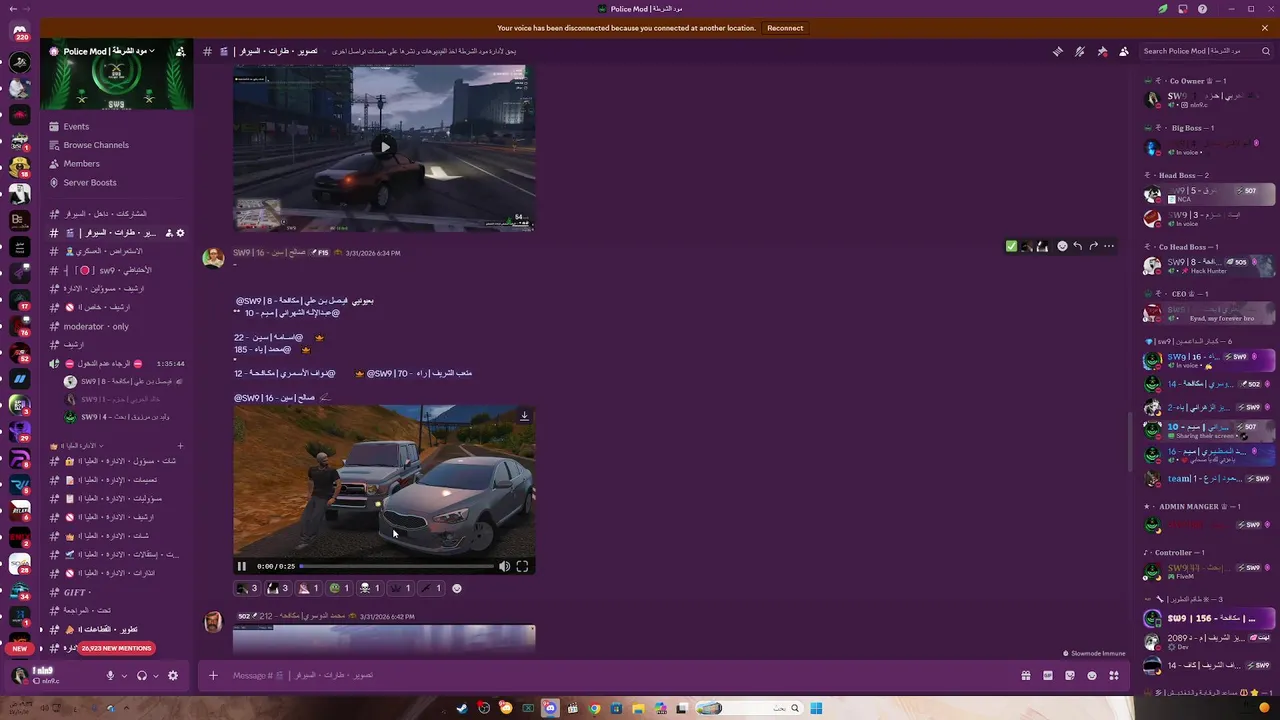Screen dimensions: 1280x720
Task: Open output device options next to headphones
Action: (x=156, y=676)
